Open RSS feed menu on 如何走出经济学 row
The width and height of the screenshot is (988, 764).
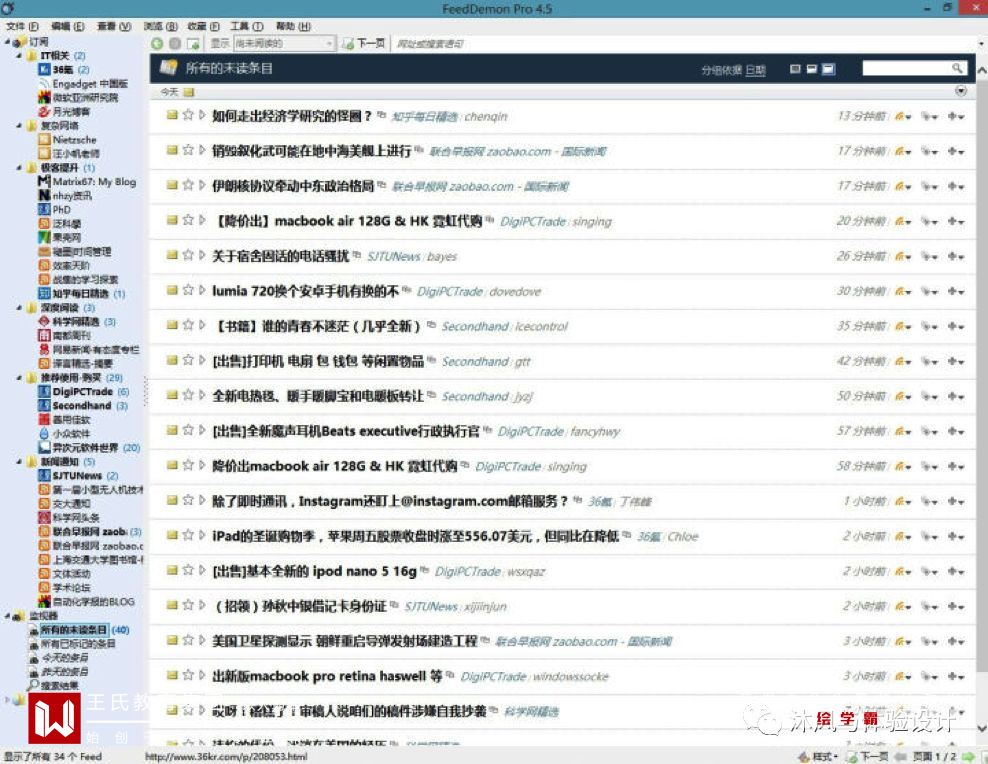[903, 116]
